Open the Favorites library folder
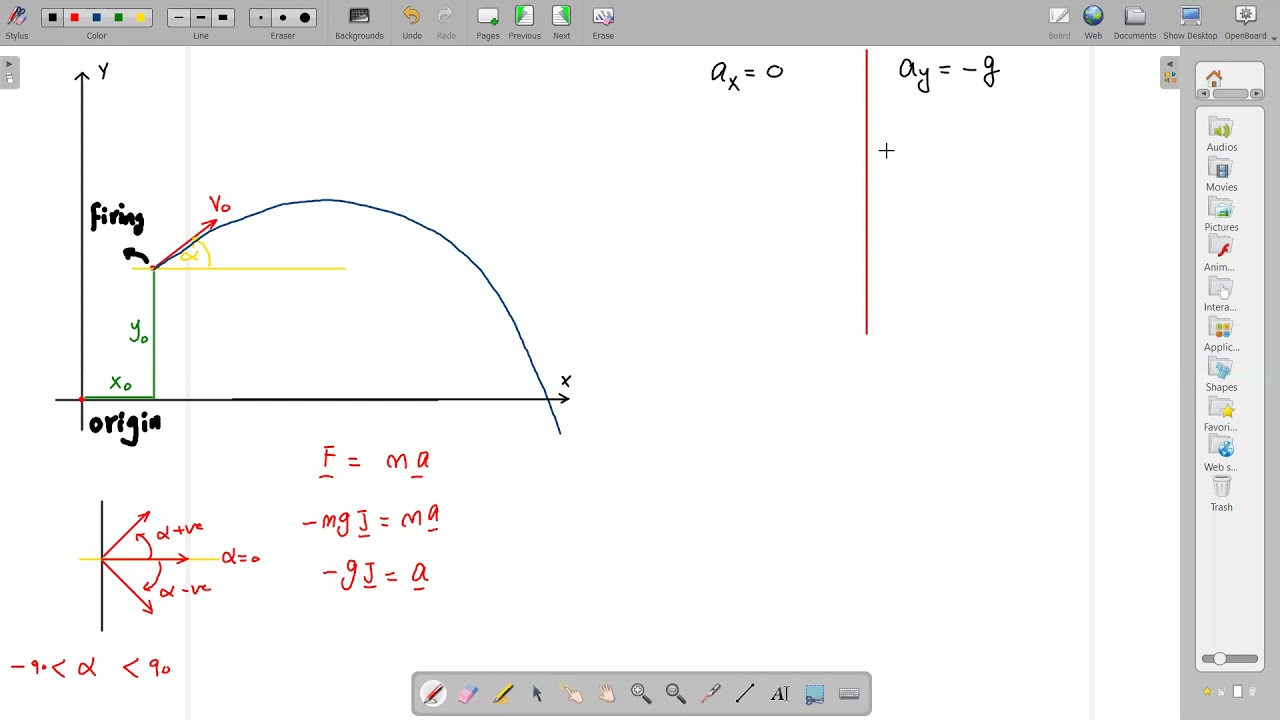1280x720 pixels. [x=1221, y=415]
